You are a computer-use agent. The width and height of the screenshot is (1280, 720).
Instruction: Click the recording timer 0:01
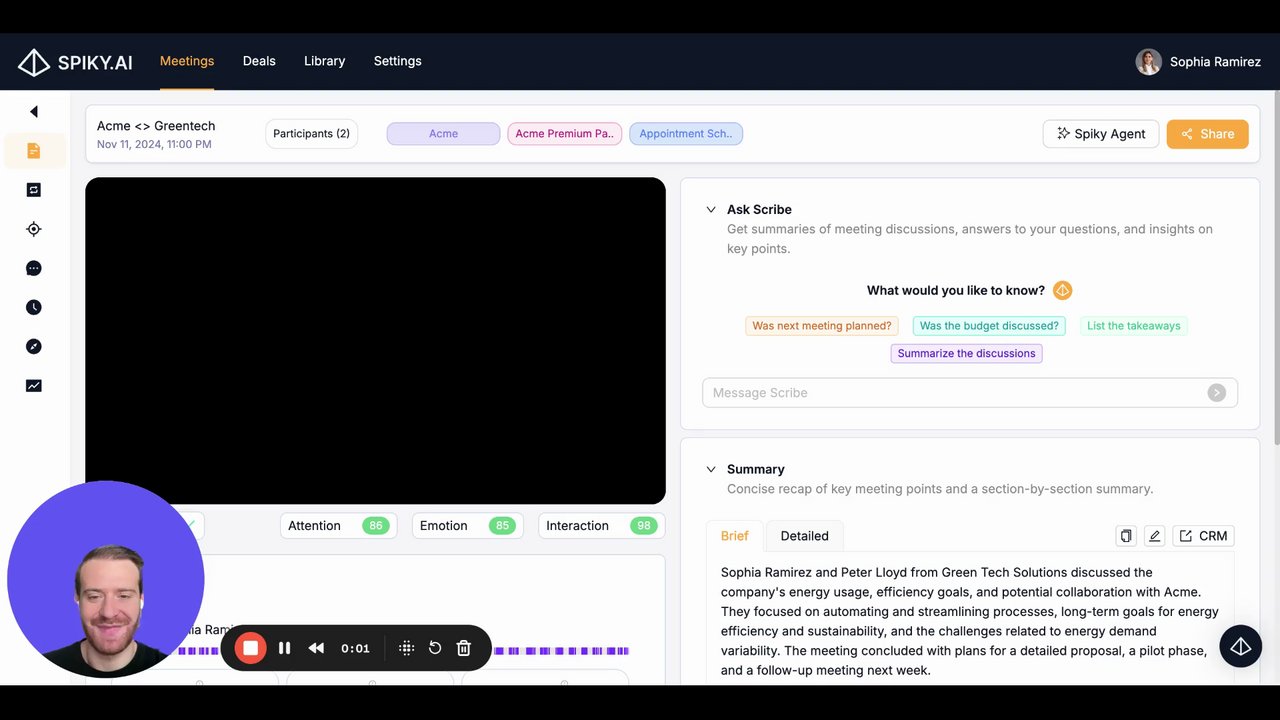355,648
